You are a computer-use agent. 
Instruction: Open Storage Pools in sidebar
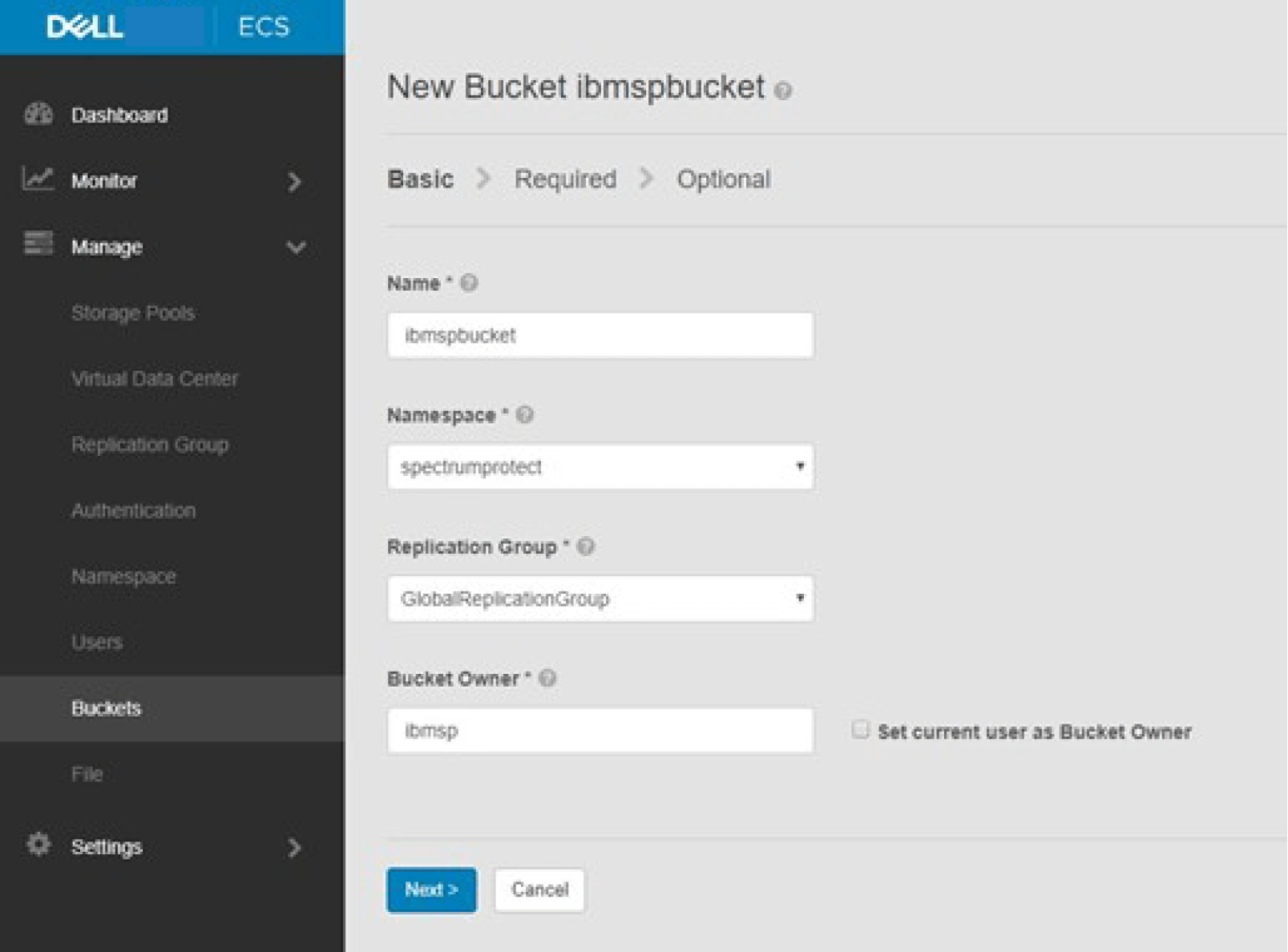point(133,313)
